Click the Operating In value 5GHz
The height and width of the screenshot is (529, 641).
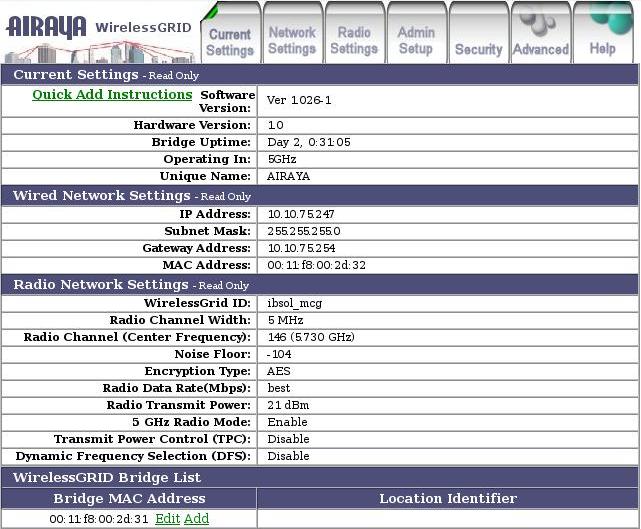tap(282, 159)
